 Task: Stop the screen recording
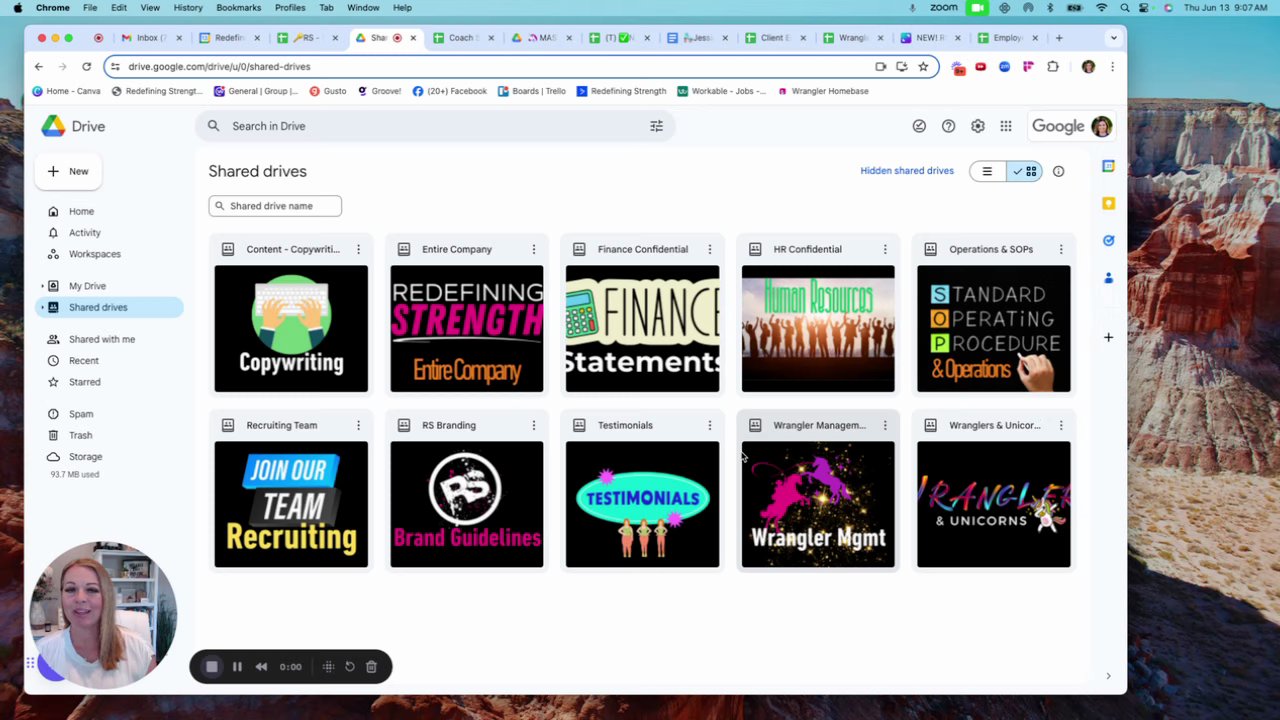212,667
